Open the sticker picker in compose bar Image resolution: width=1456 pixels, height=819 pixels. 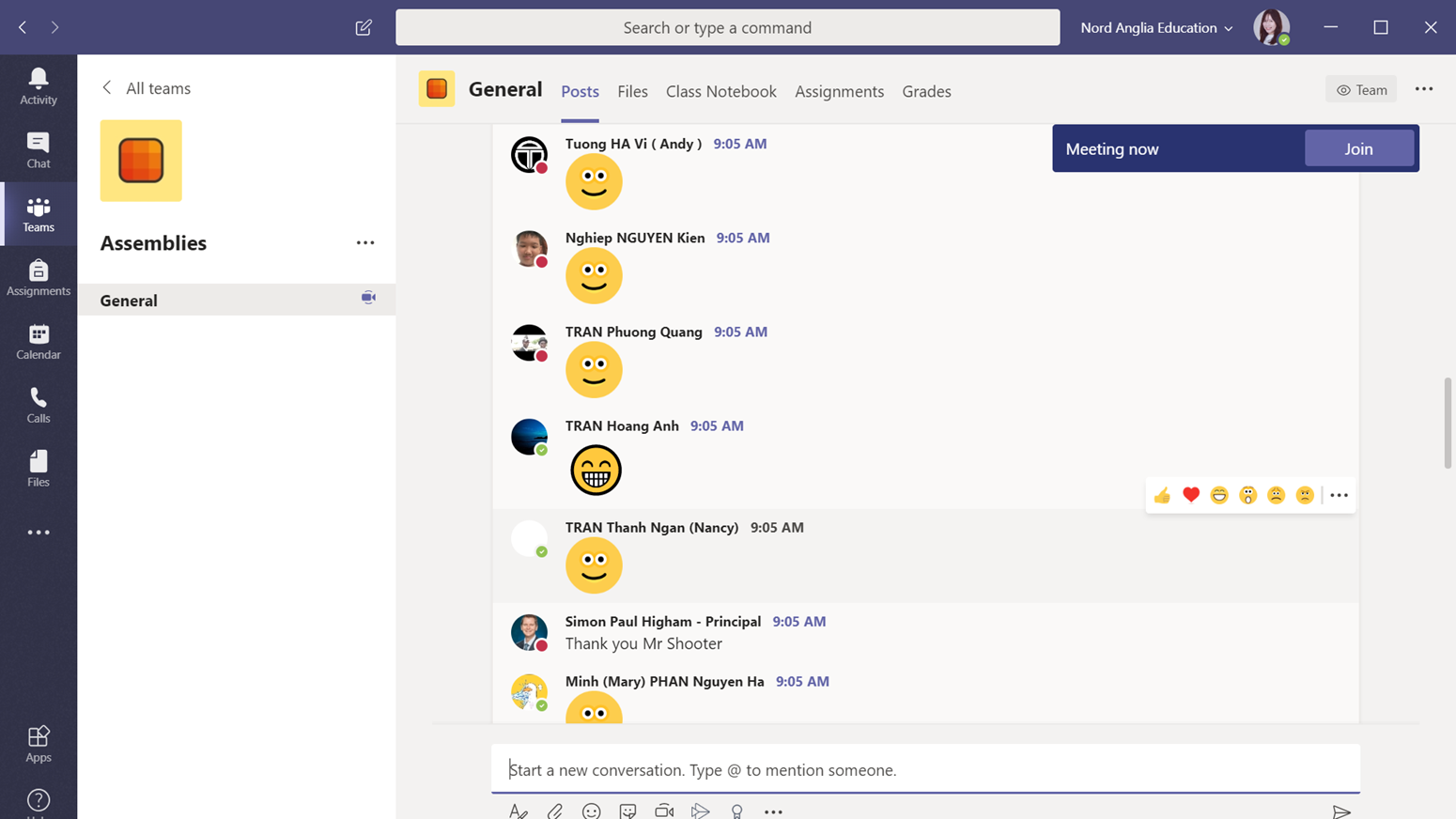(x=627, y=811)
